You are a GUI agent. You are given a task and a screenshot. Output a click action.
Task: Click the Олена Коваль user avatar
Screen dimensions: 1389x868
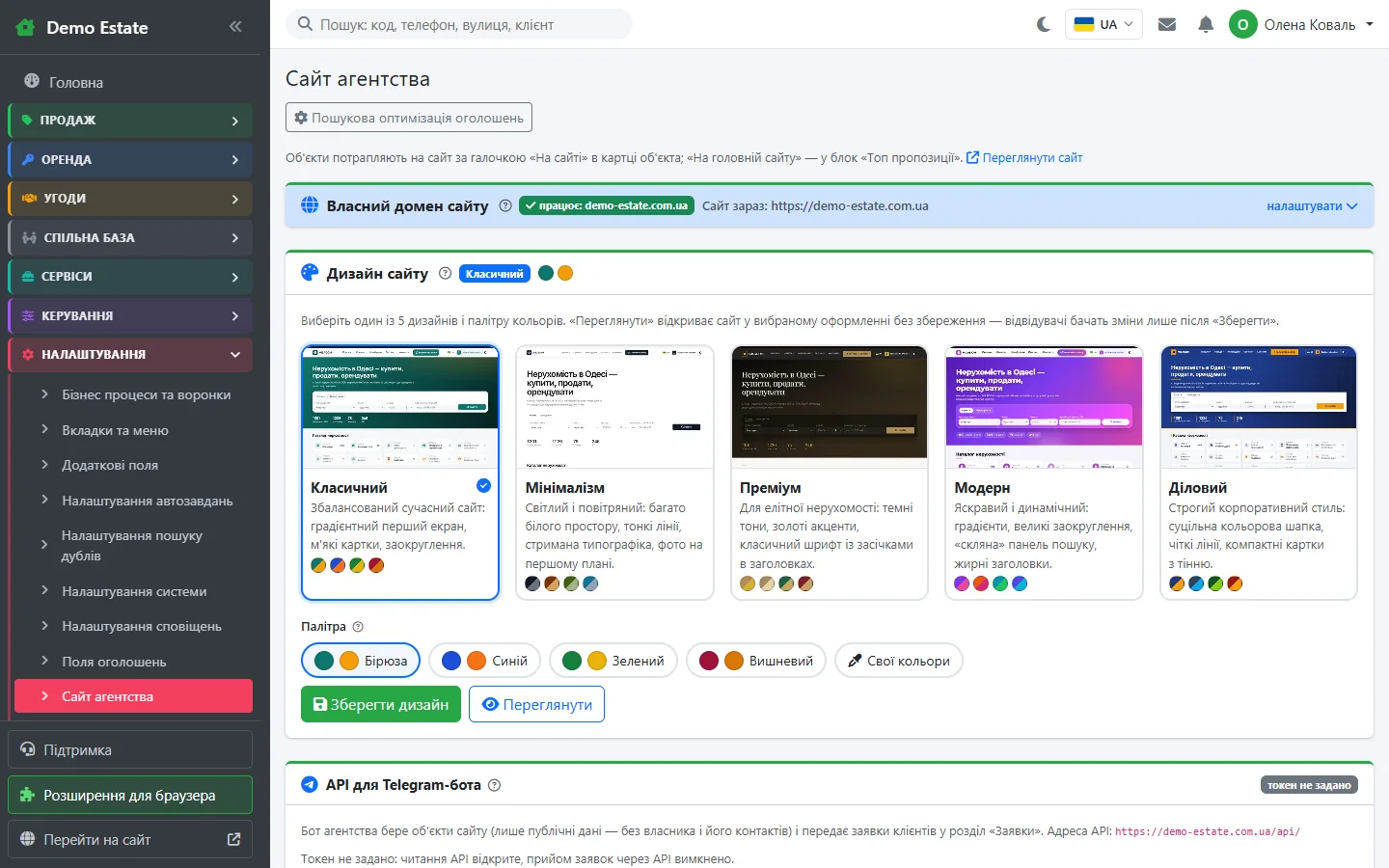click(1242, 25)
